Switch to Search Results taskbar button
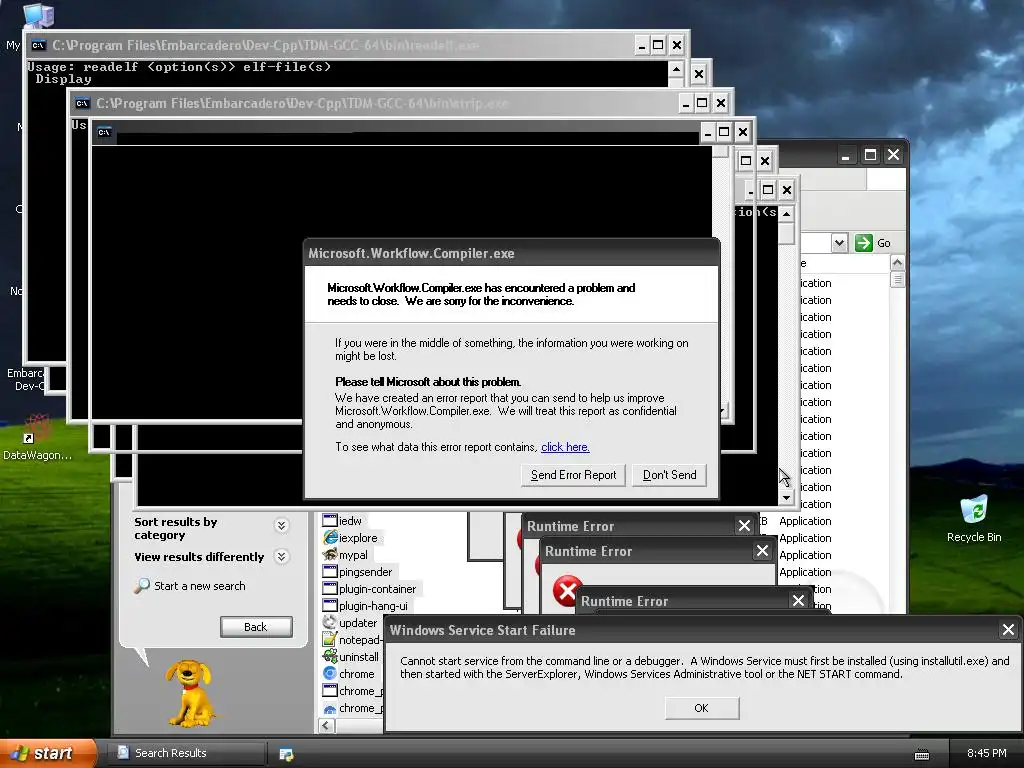The height and width of the screenshot is (768, 1024). tap(186, 753)
